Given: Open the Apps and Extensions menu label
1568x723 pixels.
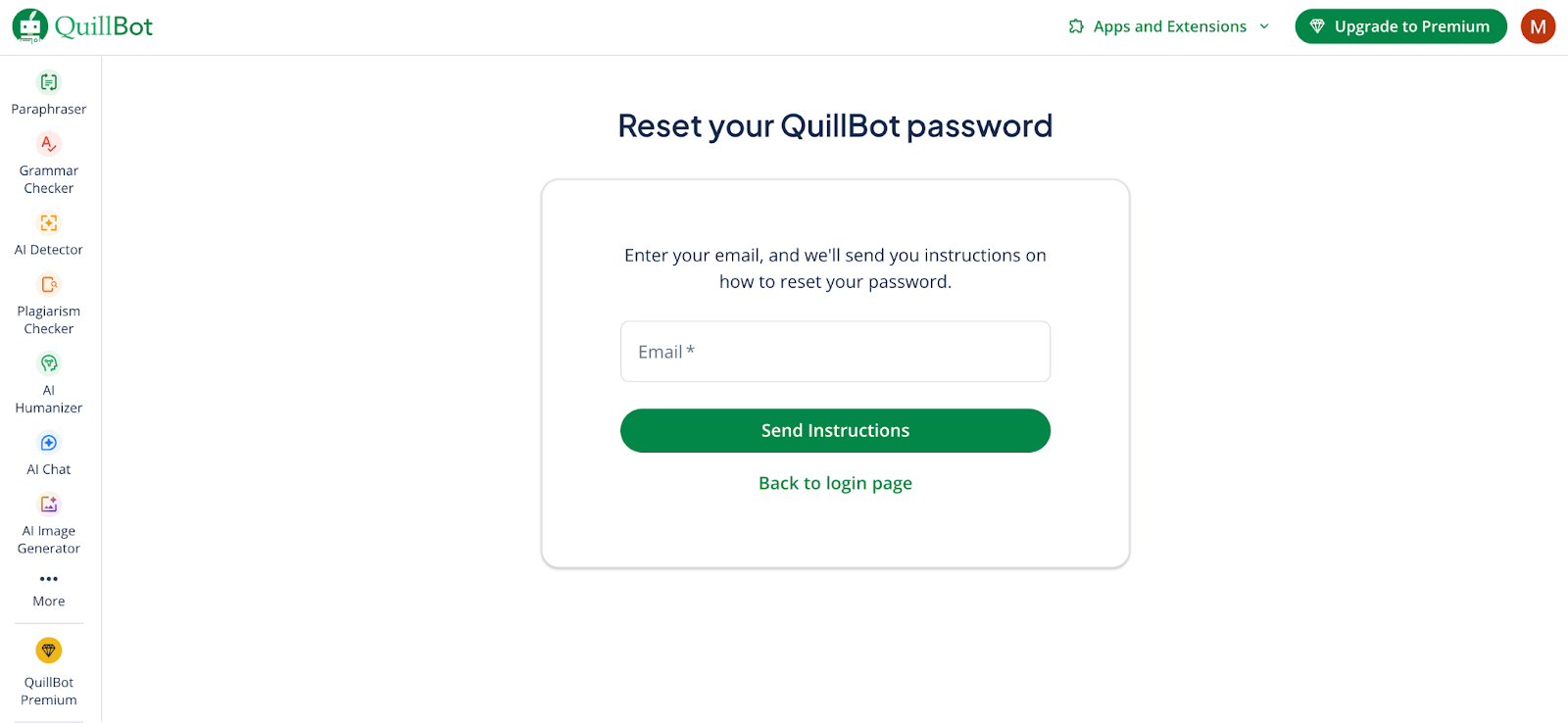Looking at the screenshot, I should [x=1170, y=26].
